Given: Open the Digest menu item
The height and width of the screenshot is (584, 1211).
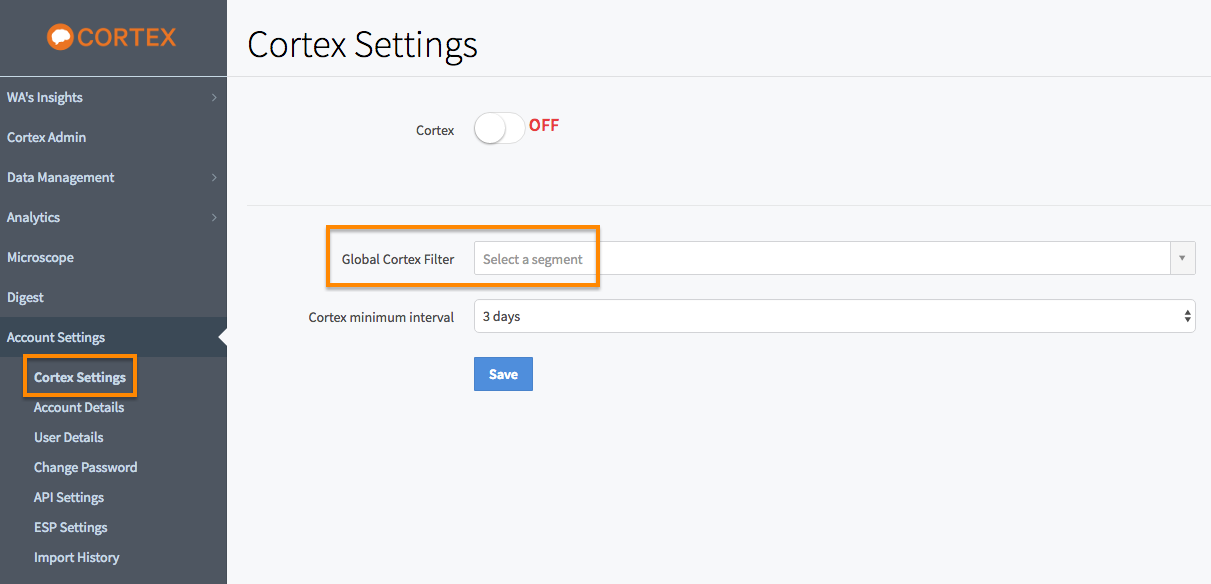Looking at the screenshot, I should 25,297.
